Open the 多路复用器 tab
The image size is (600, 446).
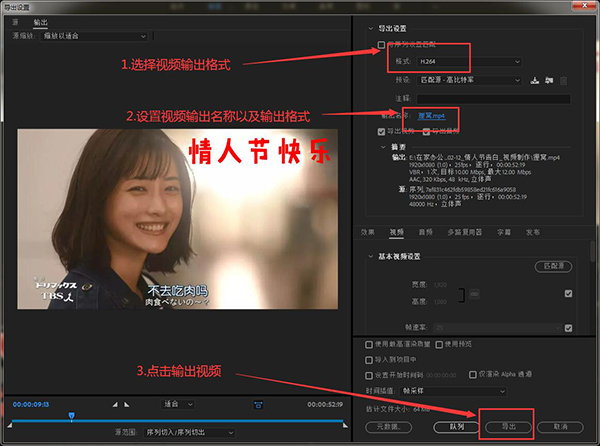pyautogui.click(x=465, y=232)
